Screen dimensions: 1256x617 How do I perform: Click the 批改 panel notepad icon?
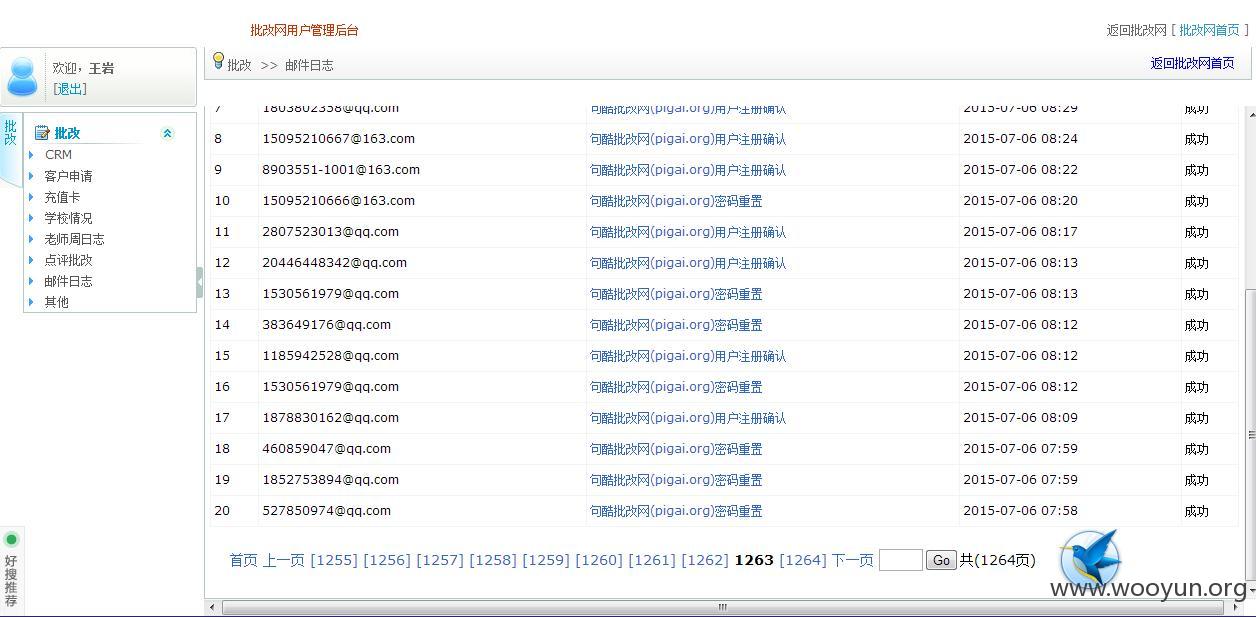42,132
